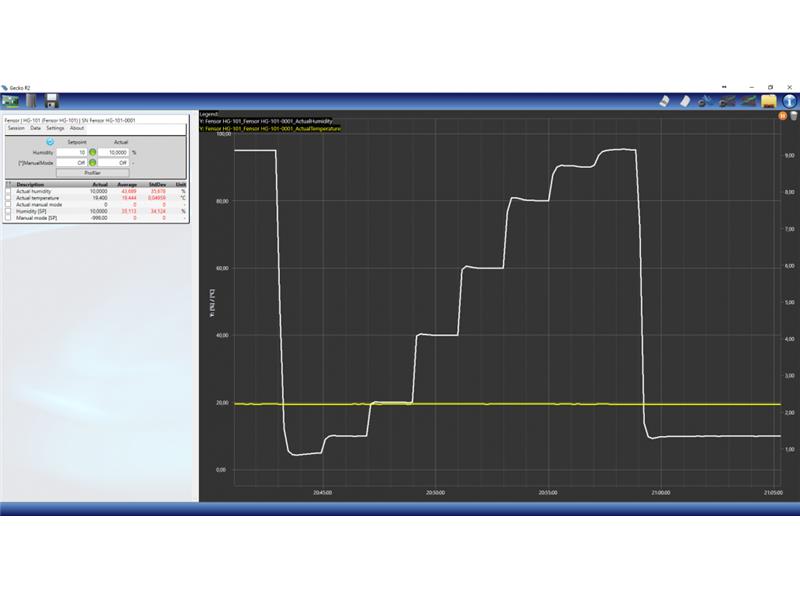Check the Humidity [SP] row checkbox
This screenshot has width=800, height=600.
pos(9,211)
